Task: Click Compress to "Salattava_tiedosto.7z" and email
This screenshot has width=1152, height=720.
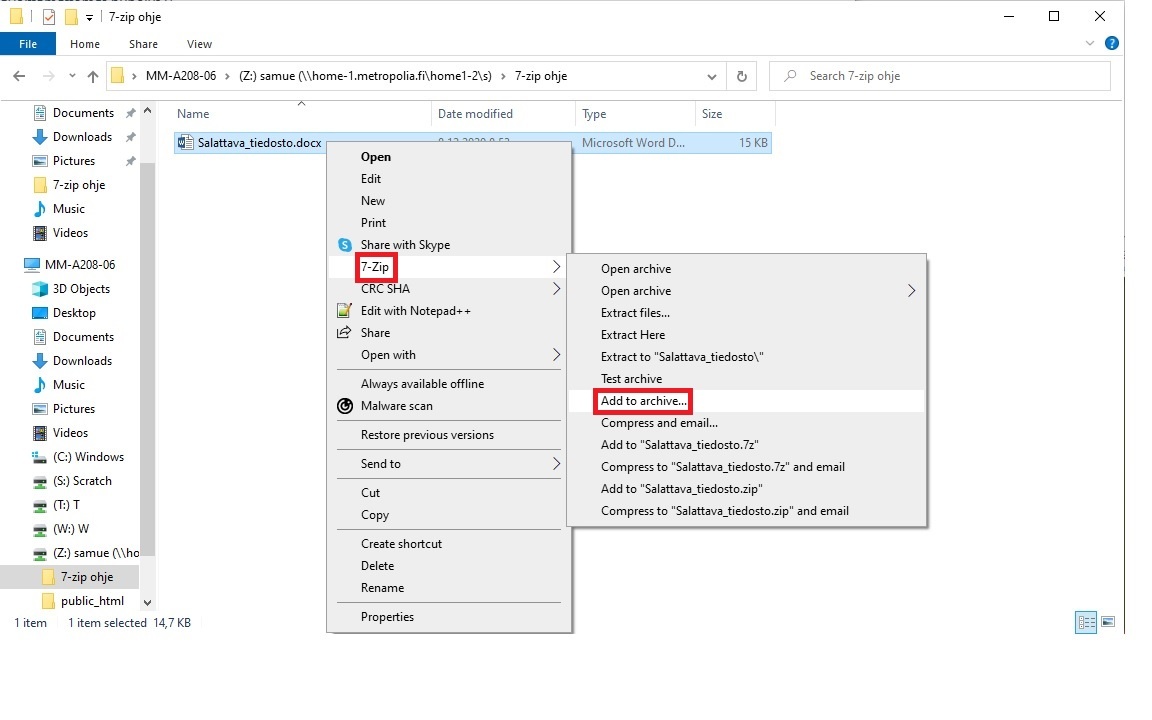Action: (x=723, y=467)
